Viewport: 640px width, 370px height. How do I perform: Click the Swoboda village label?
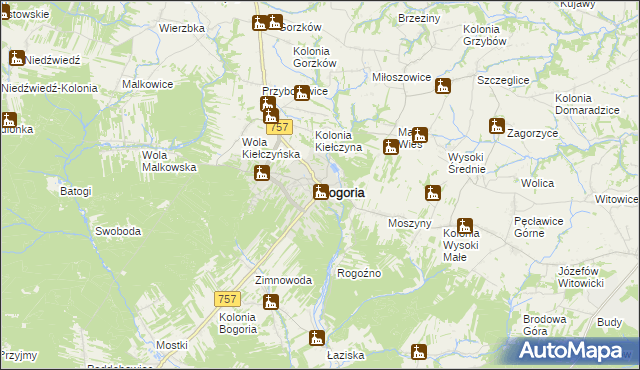pyautogui.click(x=118, y=231)
